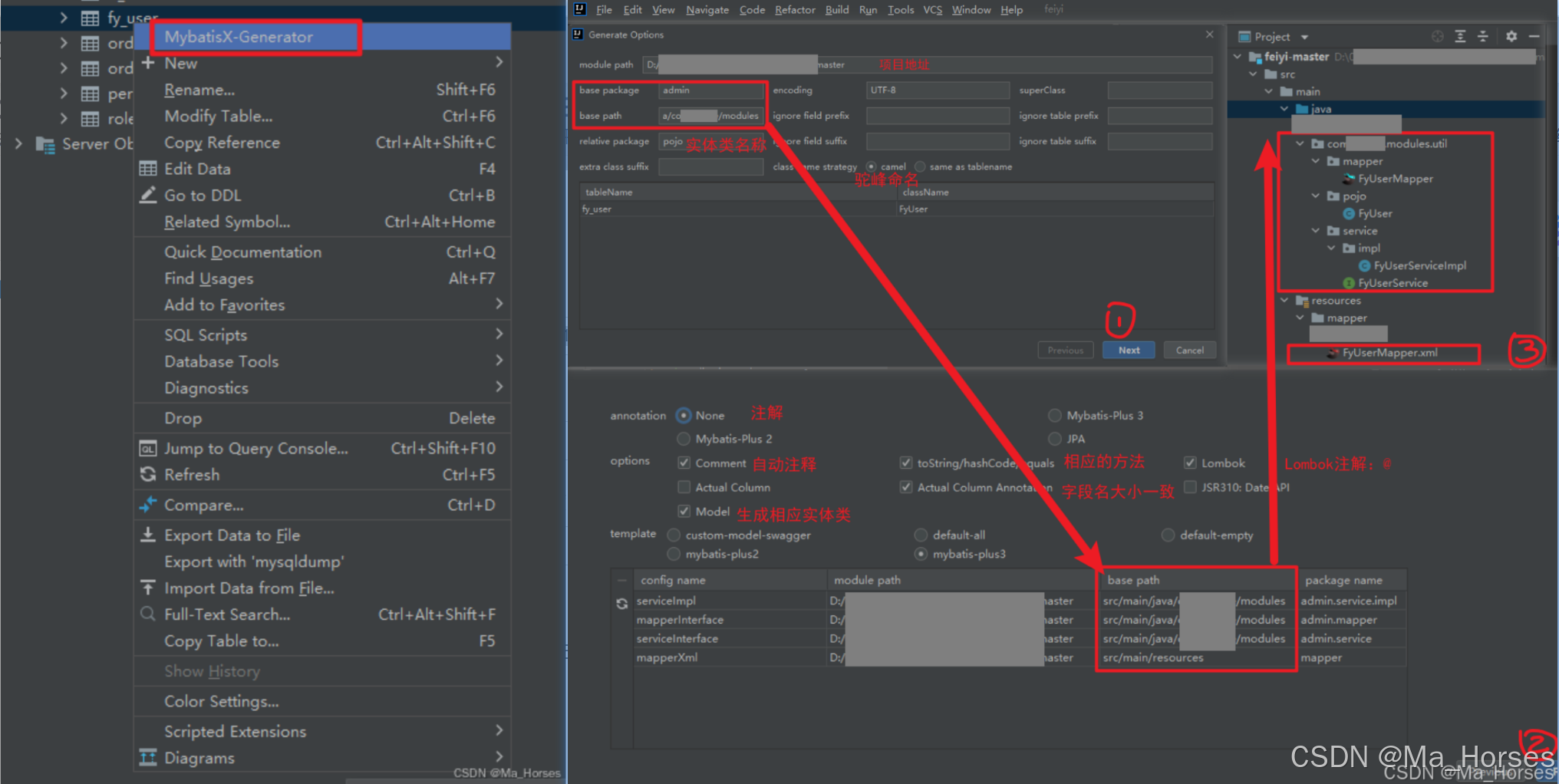Screen dimensions: 1559x784
Task: Click the Export Data to File download icon
Action: 147,535
